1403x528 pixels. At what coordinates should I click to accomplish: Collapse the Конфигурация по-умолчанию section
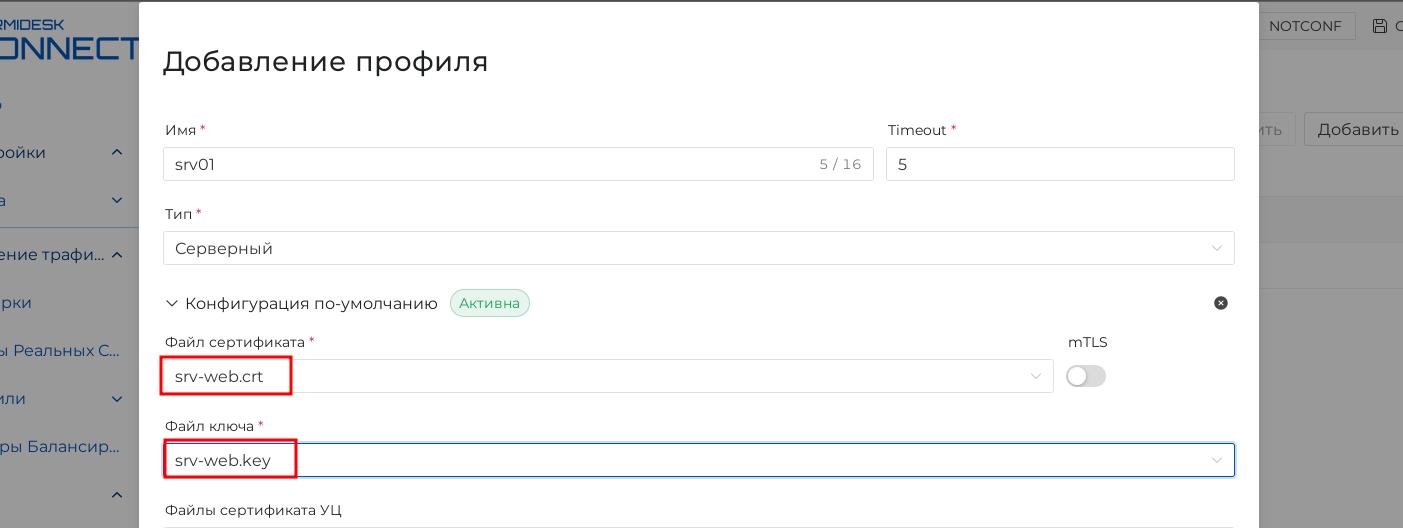(172, 303)
